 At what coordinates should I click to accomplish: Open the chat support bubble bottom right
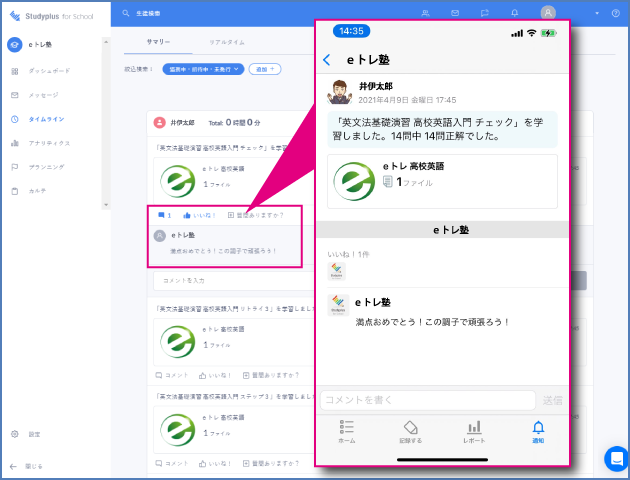[x=616, y=458]
